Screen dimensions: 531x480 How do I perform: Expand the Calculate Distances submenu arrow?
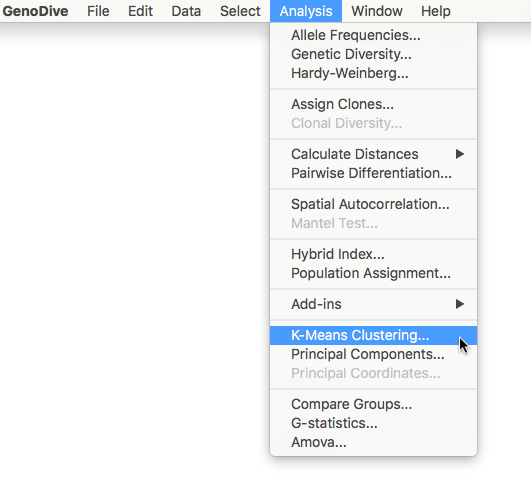point(460,154)
